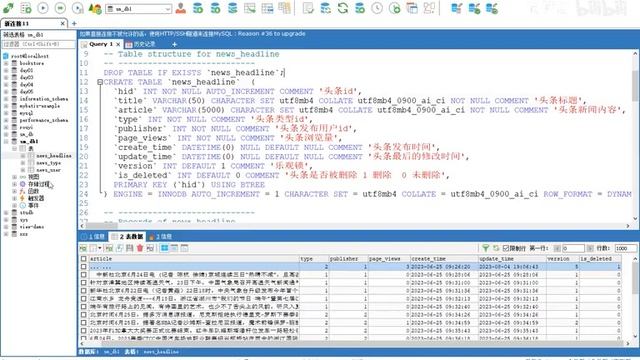Expand the 存储过程 stored procedures folder
Viewport: 640px width, 360px height.
pos(15,184)
